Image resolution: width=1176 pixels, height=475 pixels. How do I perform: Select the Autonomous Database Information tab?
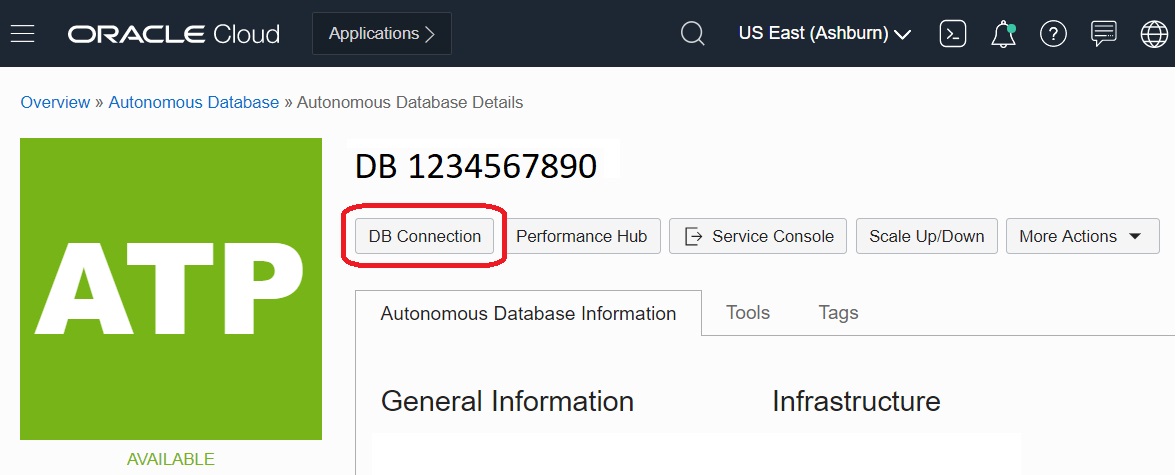click(x=528, y=313)
